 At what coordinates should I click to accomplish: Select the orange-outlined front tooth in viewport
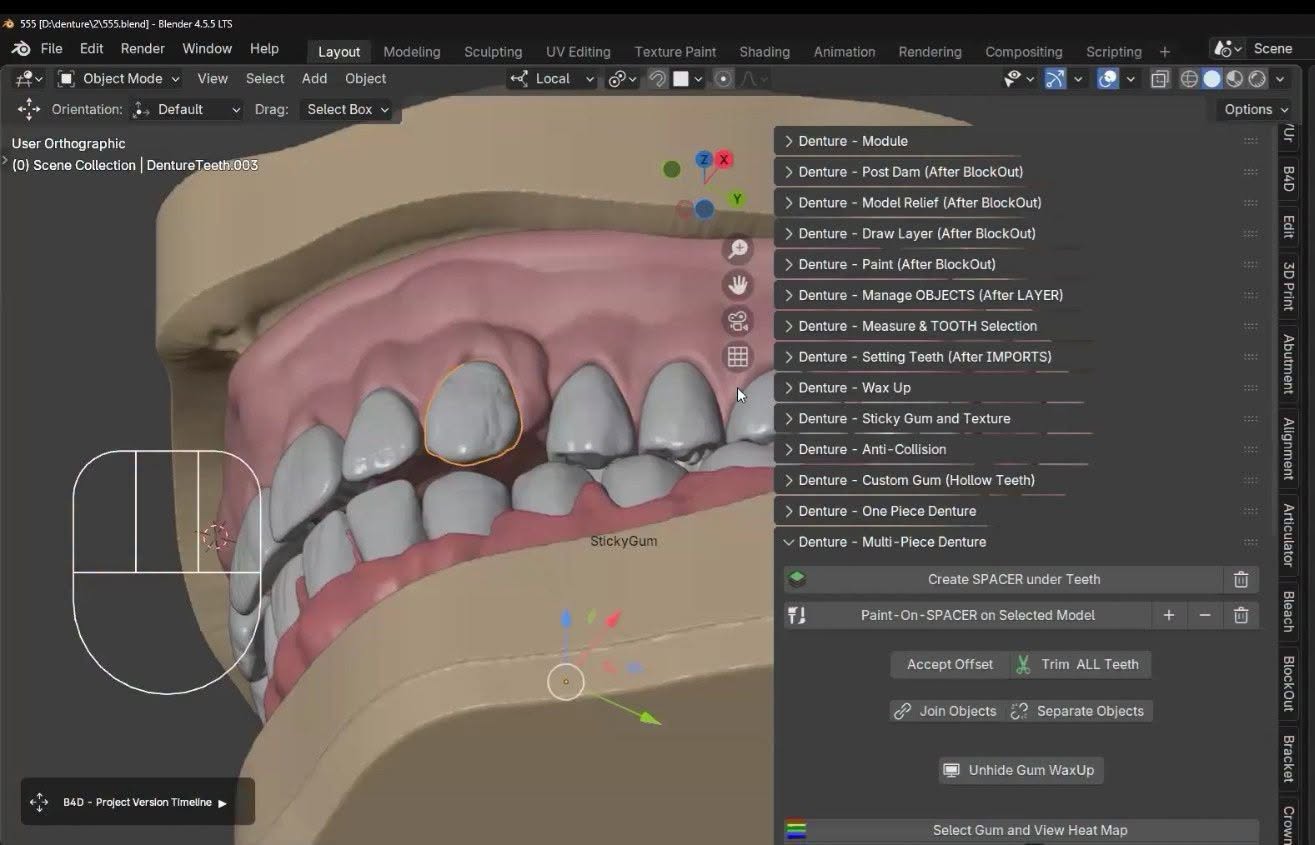point(473,411)
